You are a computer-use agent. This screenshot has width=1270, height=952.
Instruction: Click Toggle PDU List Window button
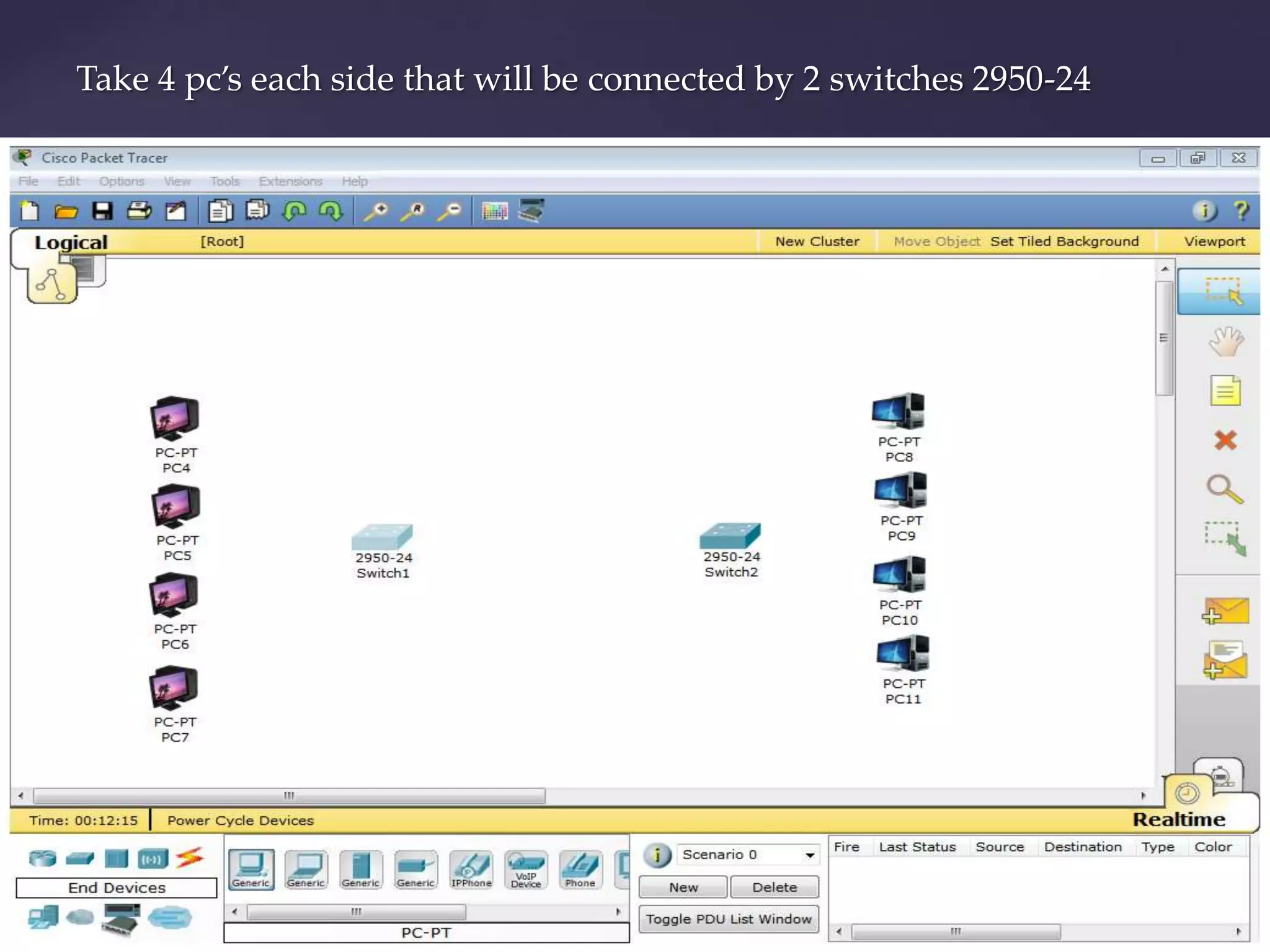[728, 919]
